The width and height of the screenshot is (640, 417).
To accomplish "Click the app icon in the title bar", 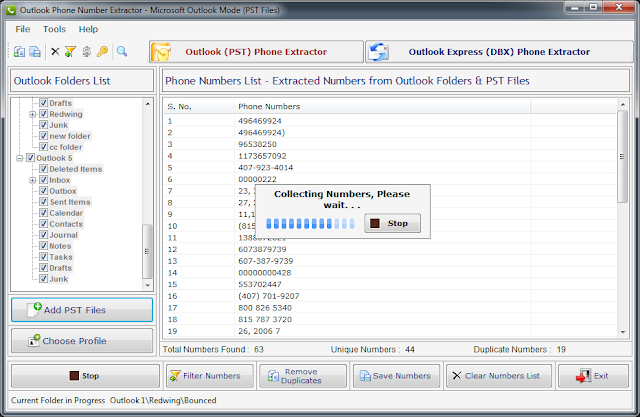I will pyautogui.click(x=11, y=10).
